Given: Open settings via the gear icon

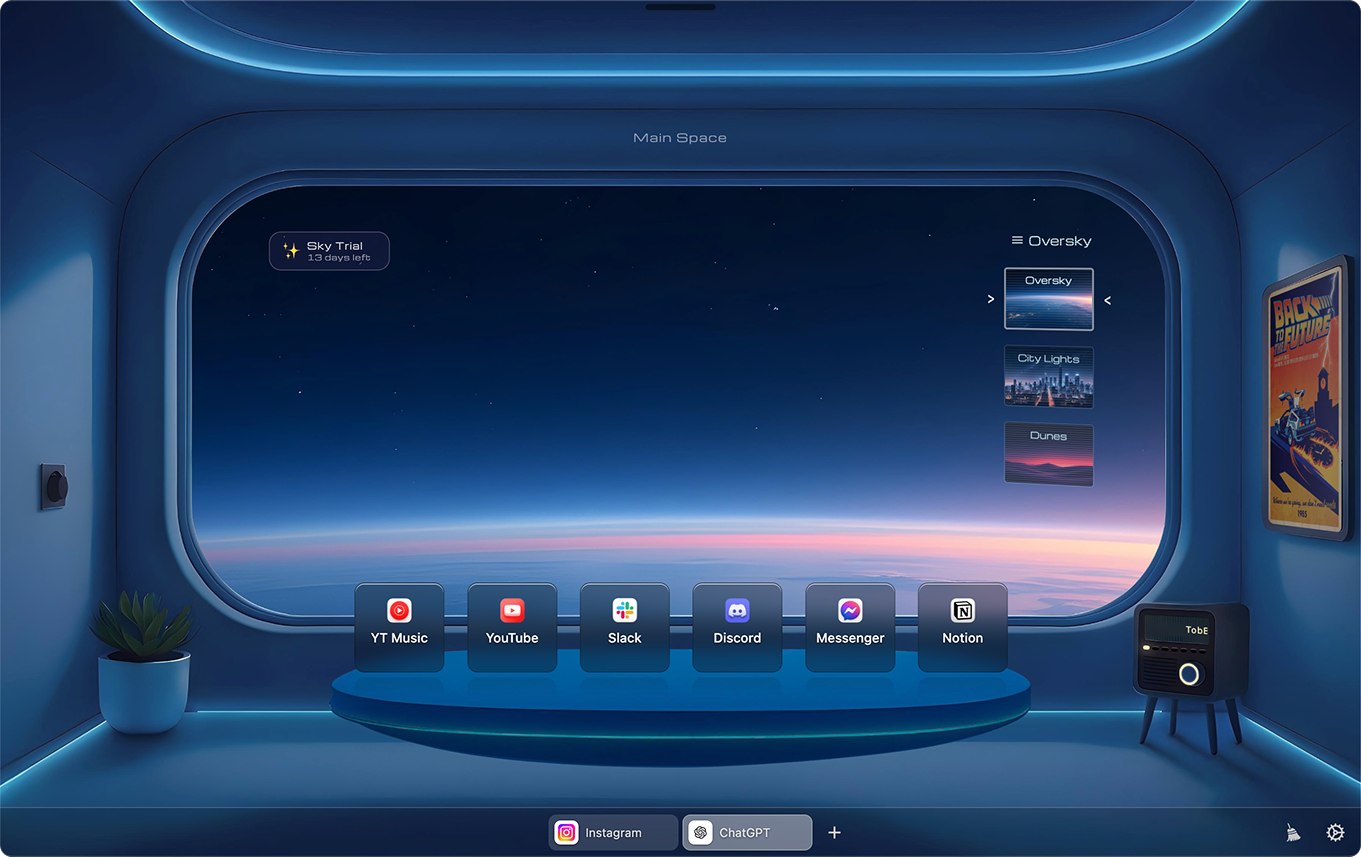Looking at the screenshot, I should point(1335,832).
